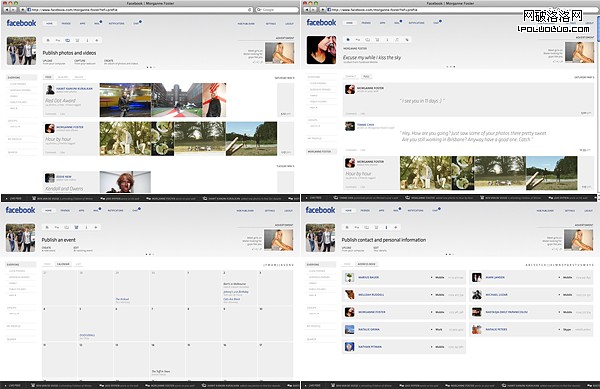Open the Skype dropdown for Natalie Peters
The width and height of the screenshot is (600, 389).
click(x=565, y=329)
